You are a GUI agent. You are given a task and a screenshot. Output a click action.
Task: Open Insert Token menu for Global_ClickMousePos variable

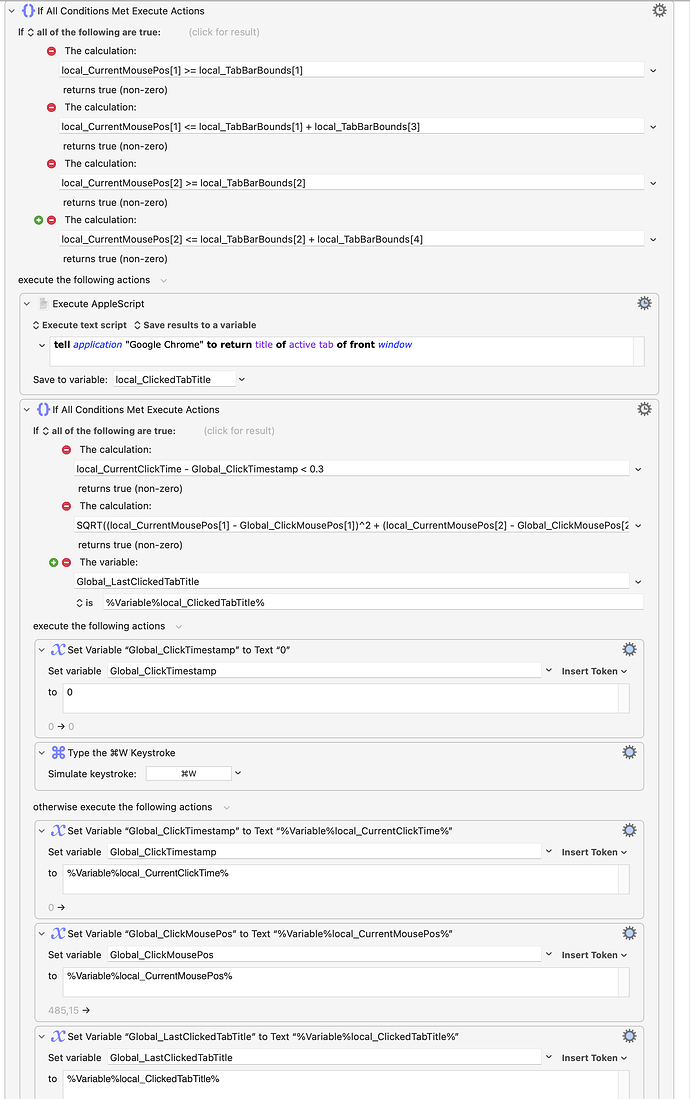click(594, 955)
